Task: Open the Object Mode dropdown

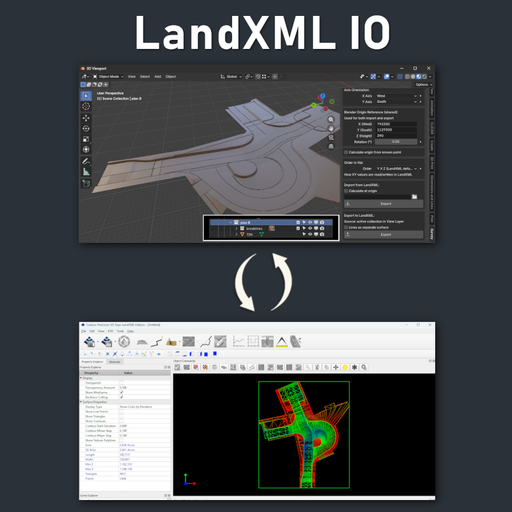Action: [108, 77]
